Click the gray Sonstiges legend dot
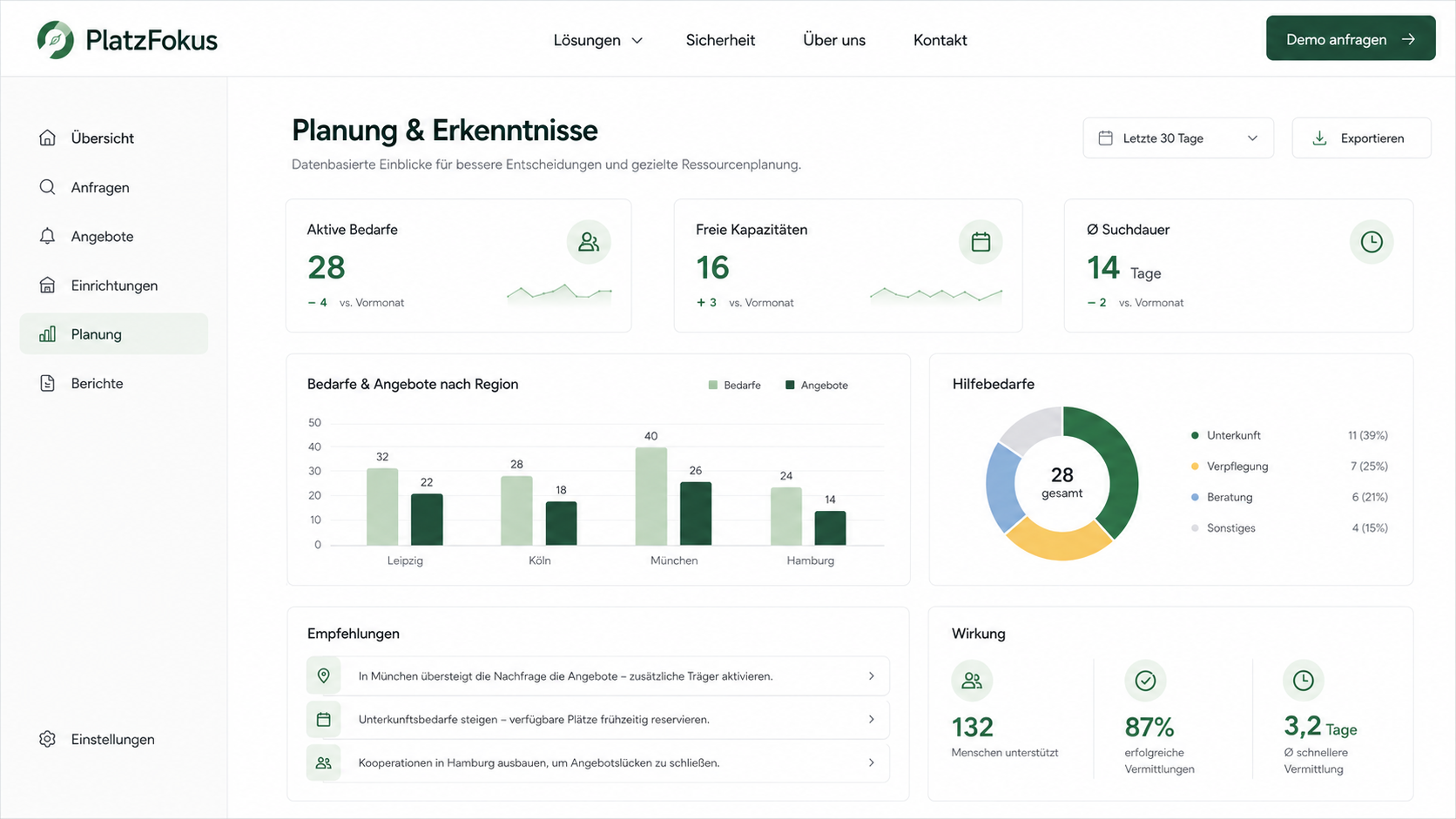 point(1195,528)
